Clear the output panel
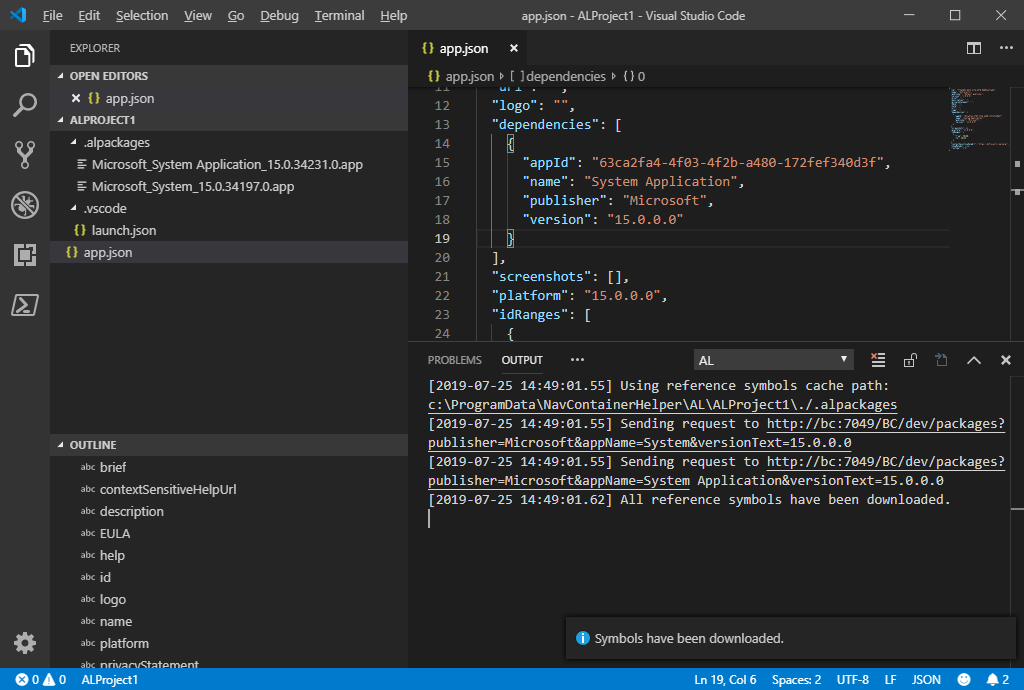Screen dimensions: 1024x690 [x=878, y=360]
